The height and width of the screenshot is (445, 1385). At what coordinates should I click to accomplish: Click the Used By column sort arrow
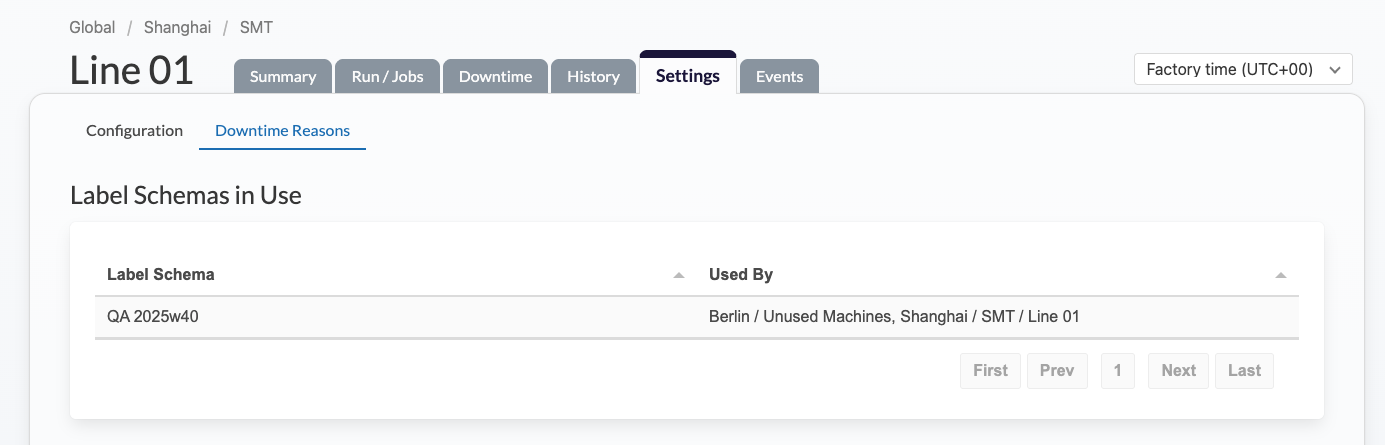1280,275
